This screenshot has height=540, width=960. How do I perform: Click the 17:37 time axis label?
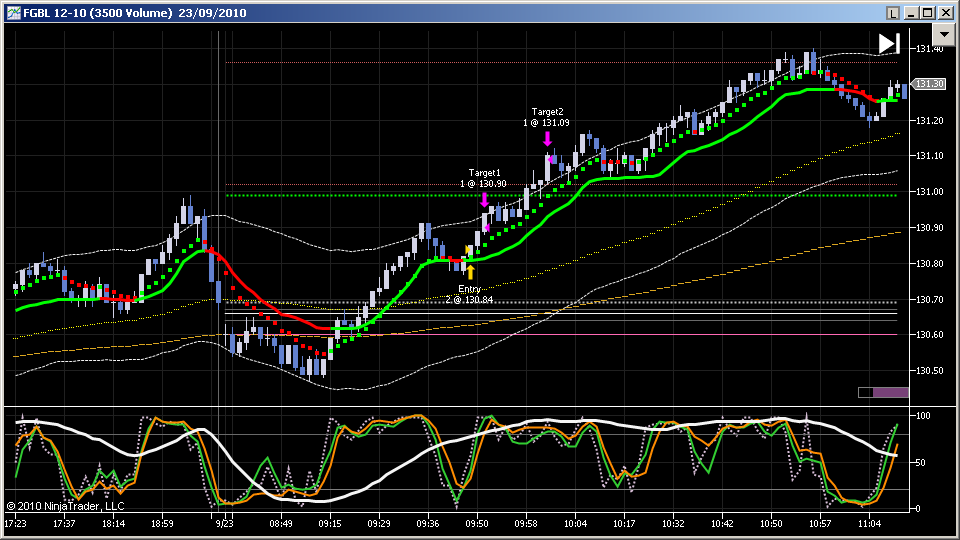64,523
